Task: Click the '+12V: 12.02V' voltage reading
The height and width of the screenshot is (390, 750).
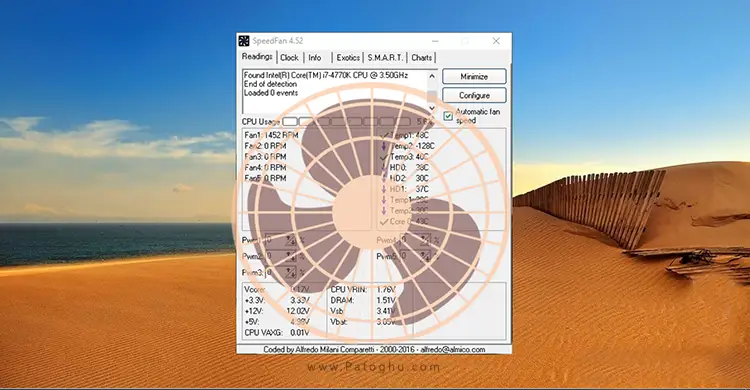Action: [x=276, y=311]
